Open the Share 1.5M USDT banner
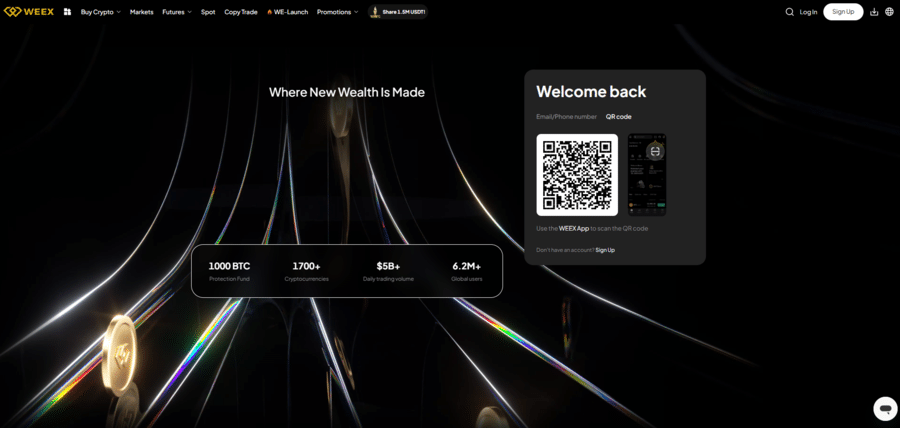This screenshot has width=900, height=428. pos(398,11)
